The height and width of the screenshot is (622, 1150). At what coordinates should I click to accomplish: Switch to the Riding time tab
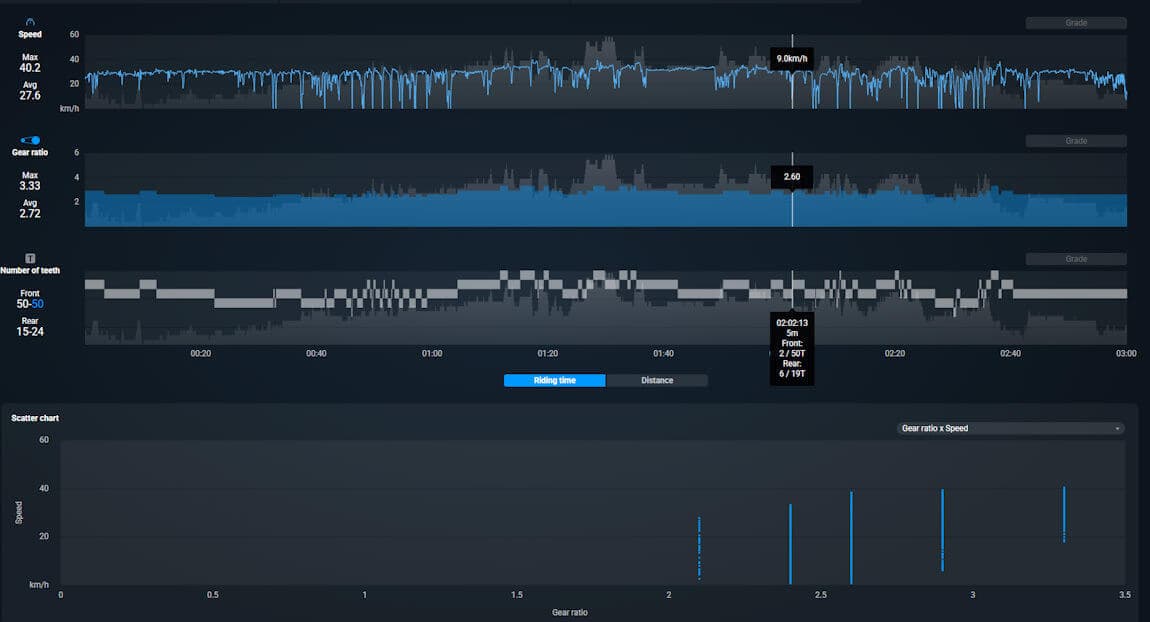tap(554, 380)
